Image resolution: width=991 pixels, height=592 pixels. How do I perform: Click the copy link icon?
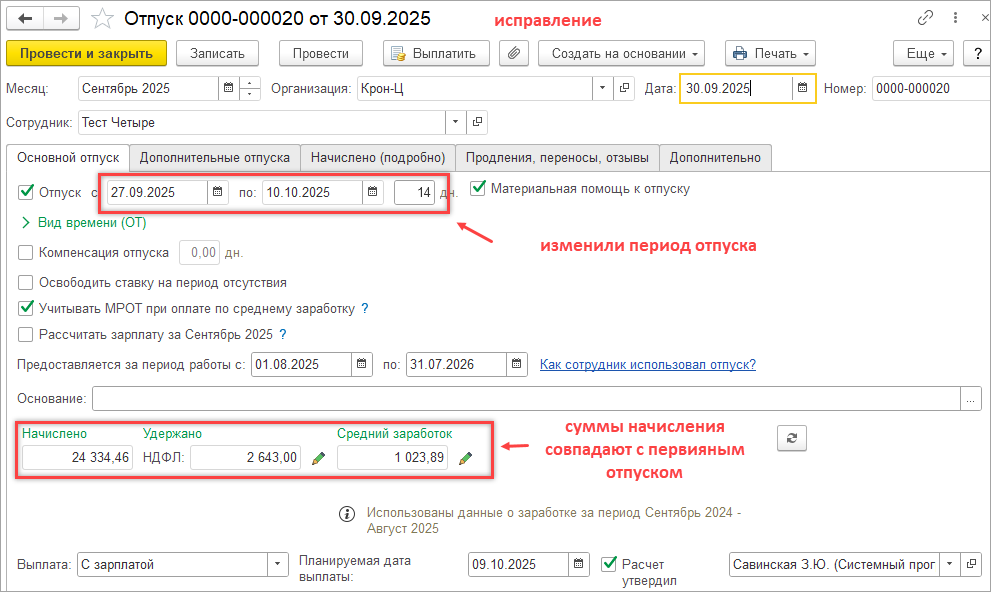pos(925,19)
